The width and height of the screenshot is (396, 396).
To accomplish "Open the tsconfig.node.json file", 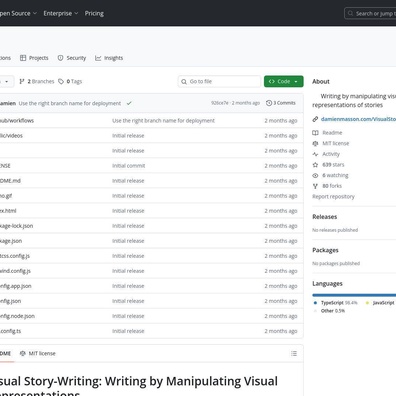I will [x=17, y=316].
